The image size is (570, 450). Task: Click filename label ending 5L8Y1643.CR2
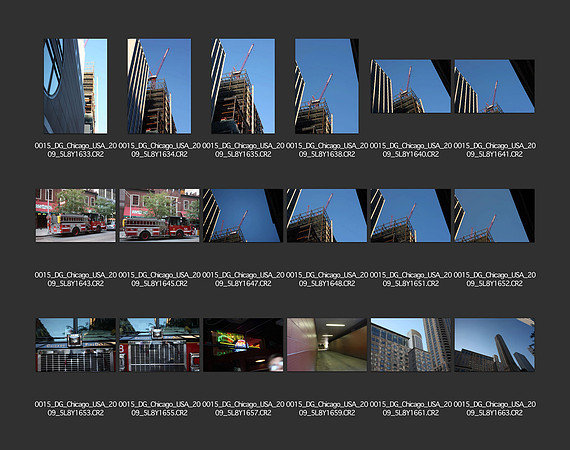coord(76,279)
